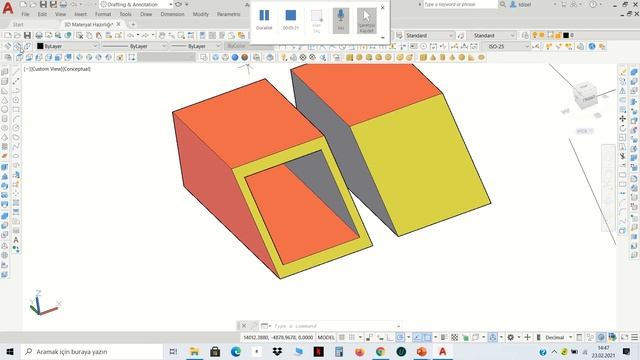Select the Realistic visual style sphere icon
Viewport: 640px width, 360px height.
pyautogui.click(x=244, y=57)
